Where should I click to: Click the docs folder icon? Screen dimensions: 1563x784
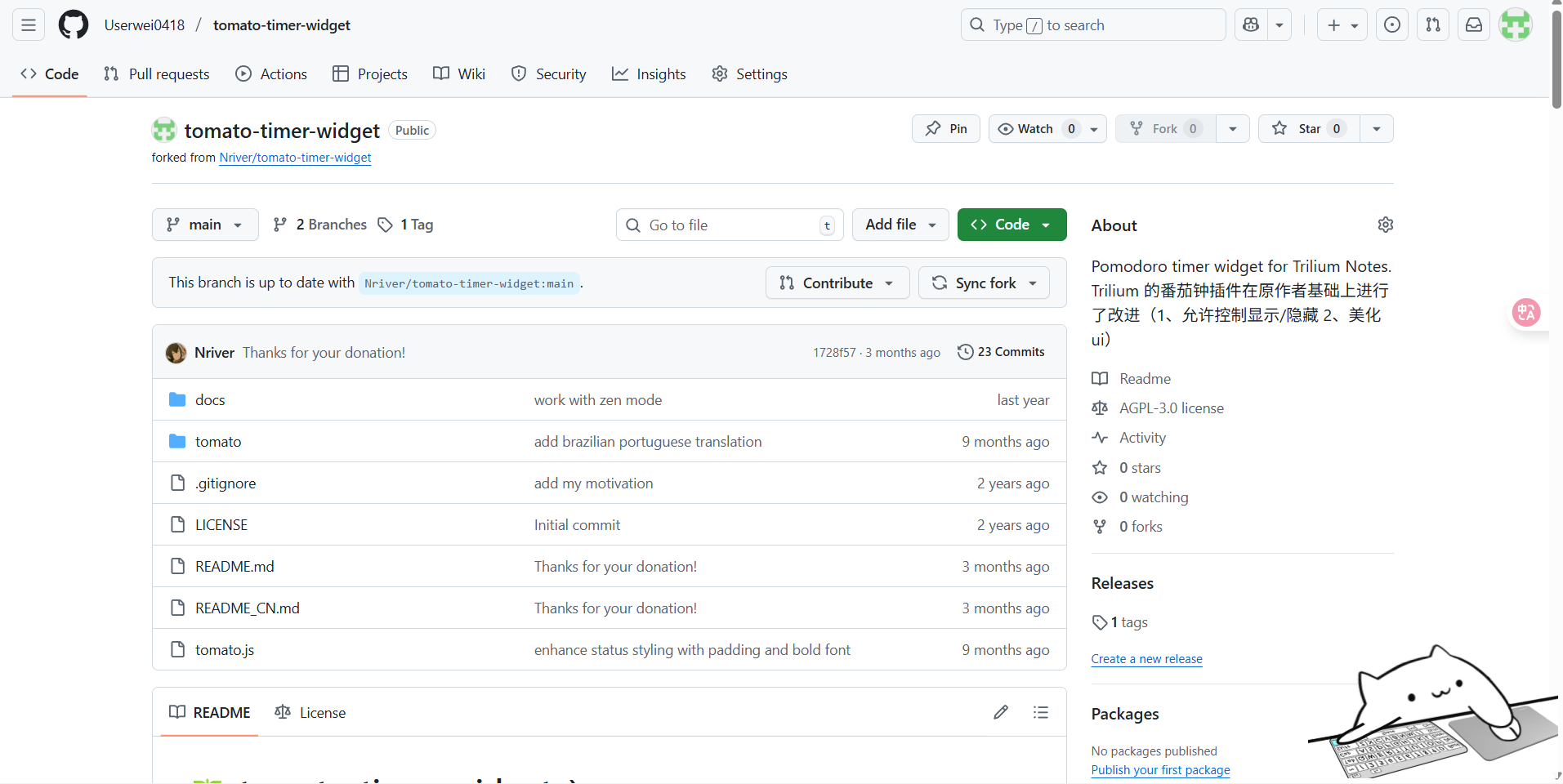click(x=177, y=399)
